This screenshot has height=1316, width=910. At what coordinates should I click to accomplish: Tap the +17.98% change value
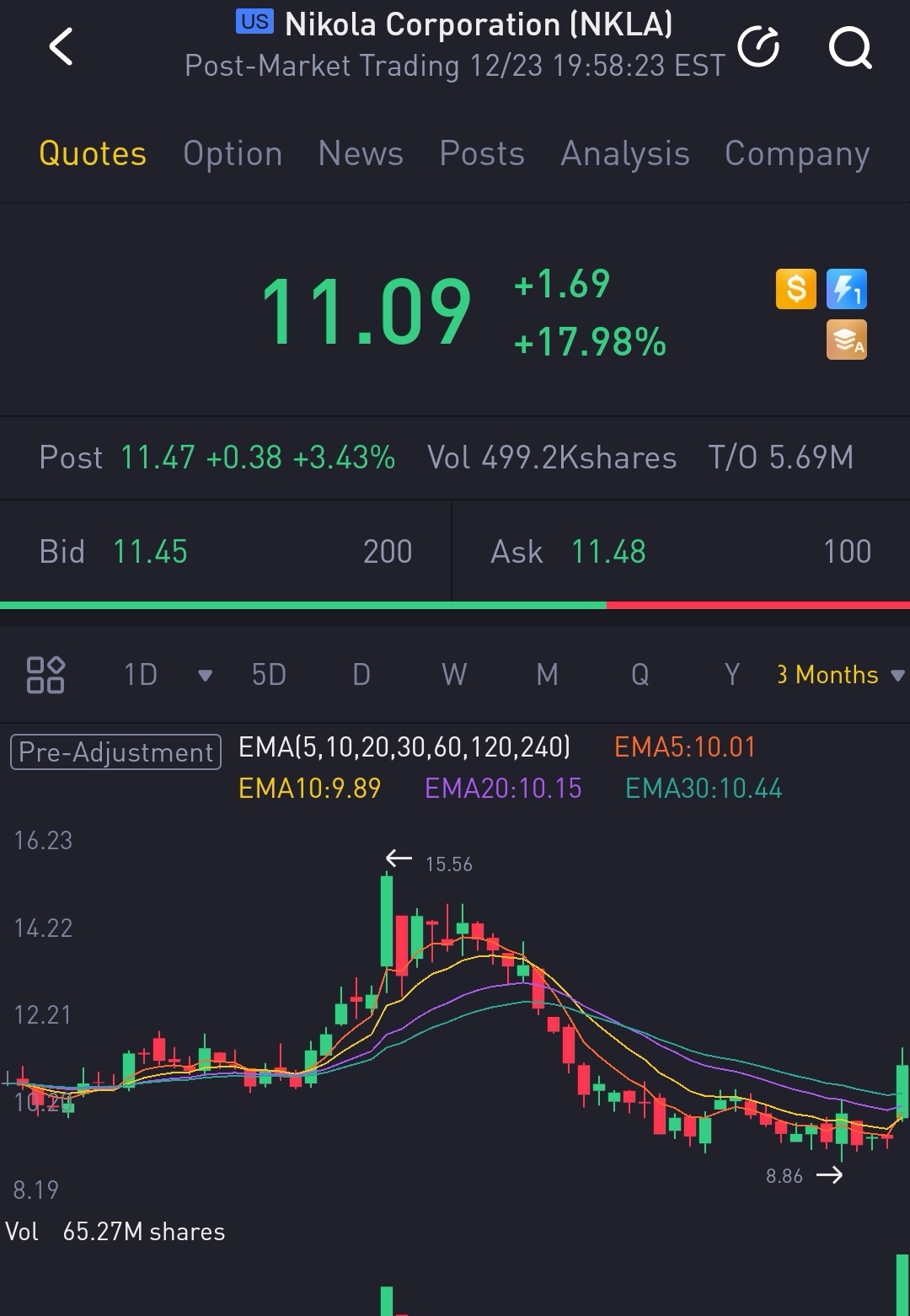590,343
